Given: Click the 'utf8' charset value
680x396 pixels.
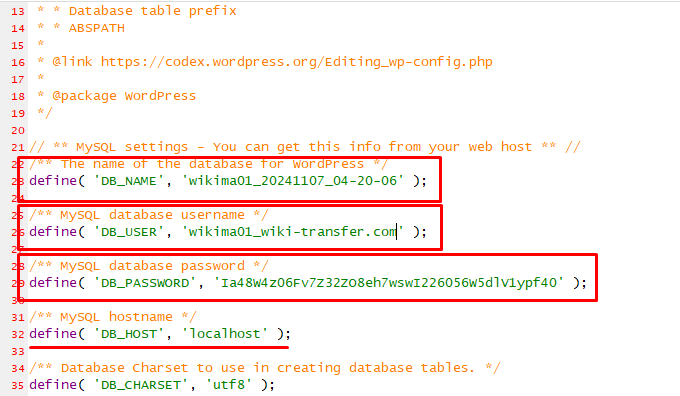Looking at the screenshot, I should (x=229, y=385).
